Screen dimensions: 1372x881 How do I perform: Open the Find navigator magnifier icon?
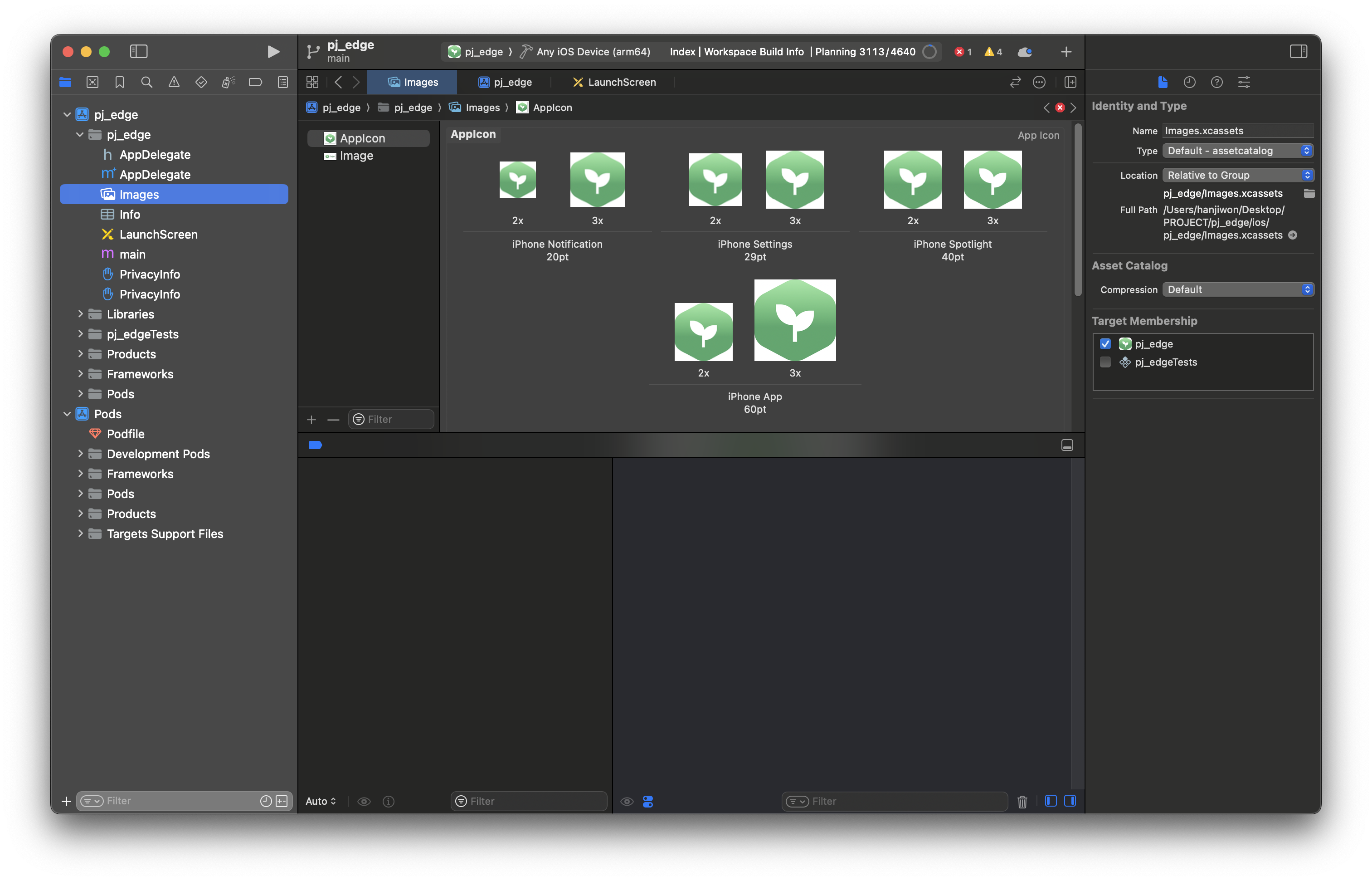[x=146, y=83]
